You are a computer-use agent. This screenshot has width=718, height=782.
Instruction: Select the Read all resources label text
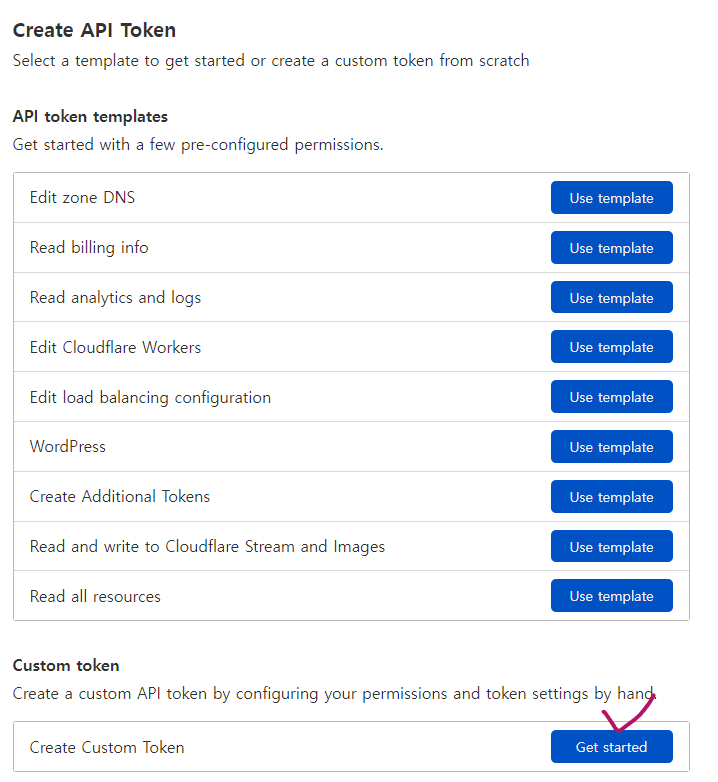95,597
